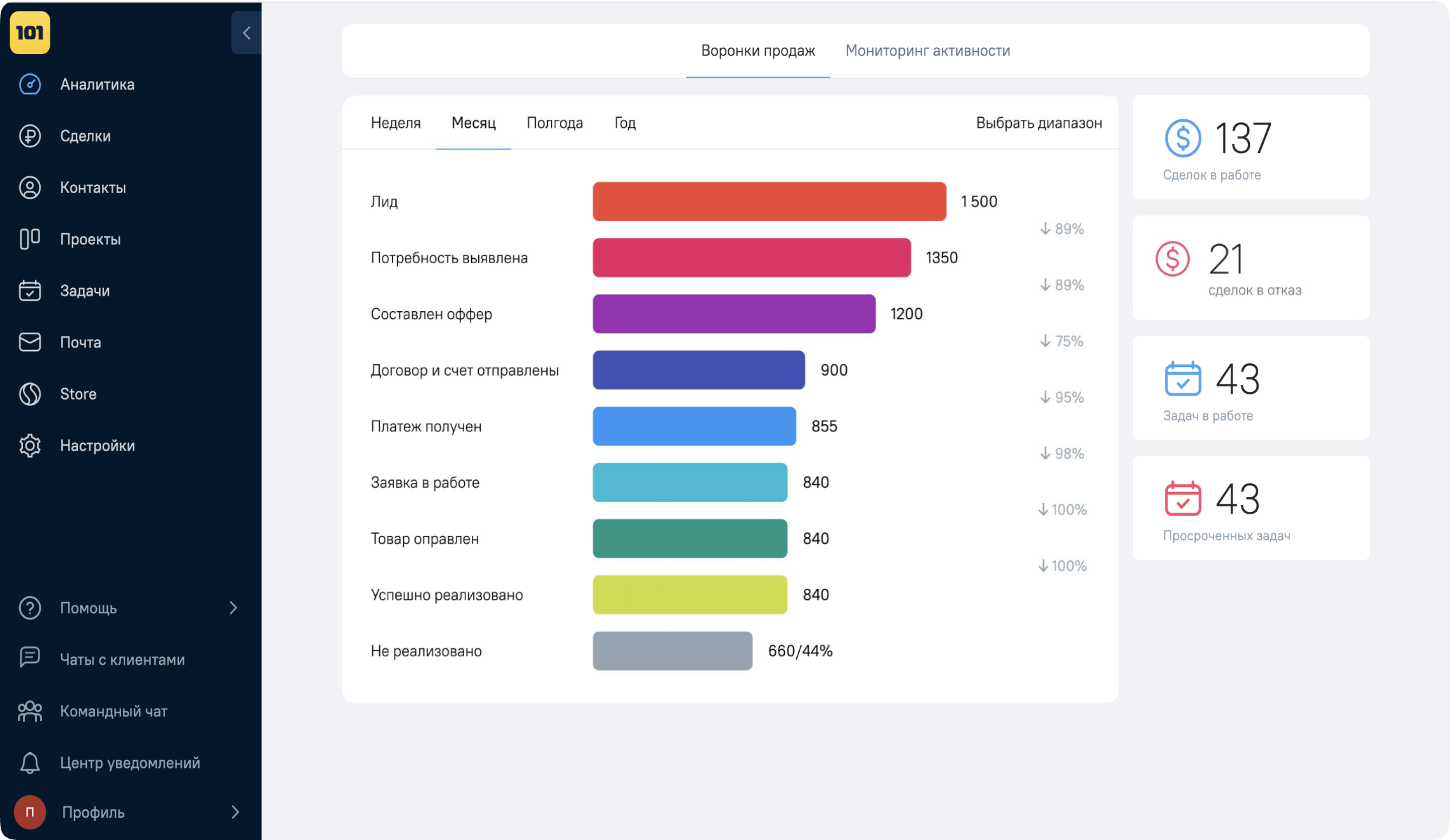Select the Месяц period tab

coord(474,123)
